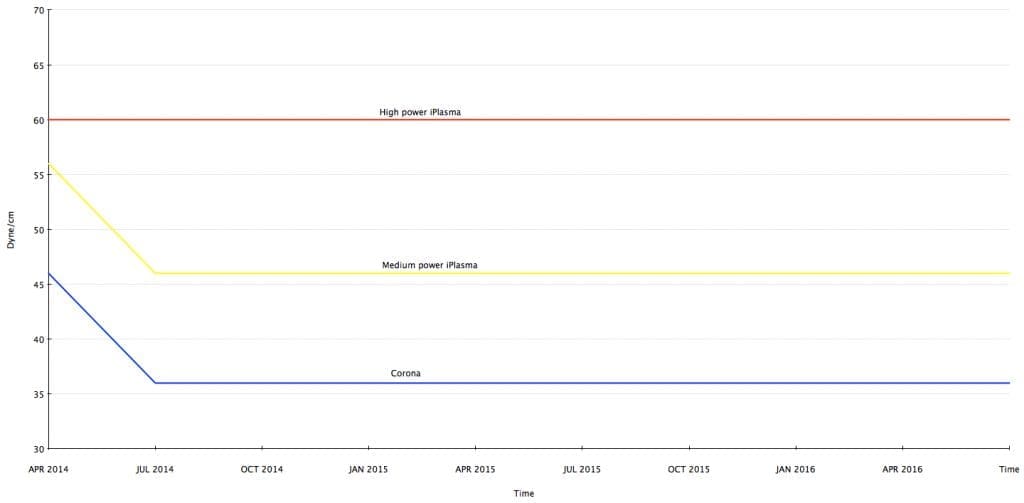Select the APR 2014 axis tick label

click(x=48, y=470)
